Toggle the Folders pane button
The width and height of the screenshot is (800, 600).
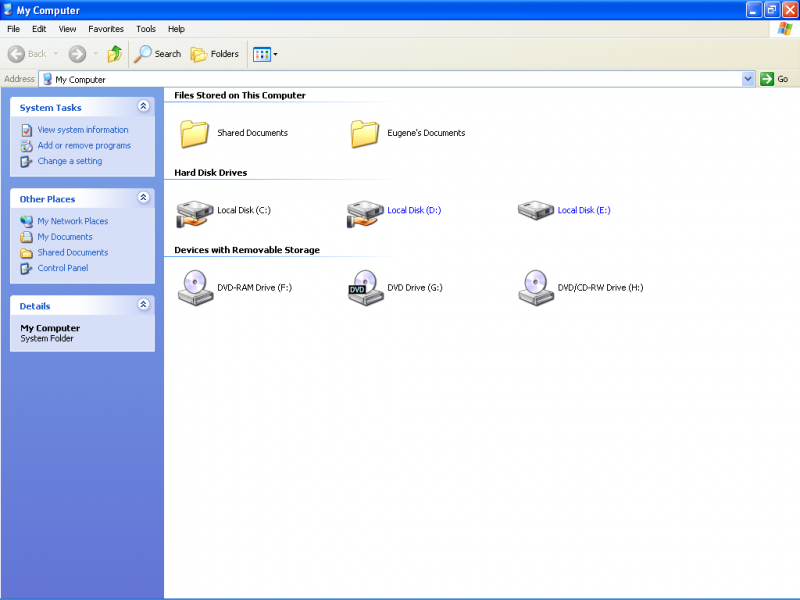click(214, 54)
